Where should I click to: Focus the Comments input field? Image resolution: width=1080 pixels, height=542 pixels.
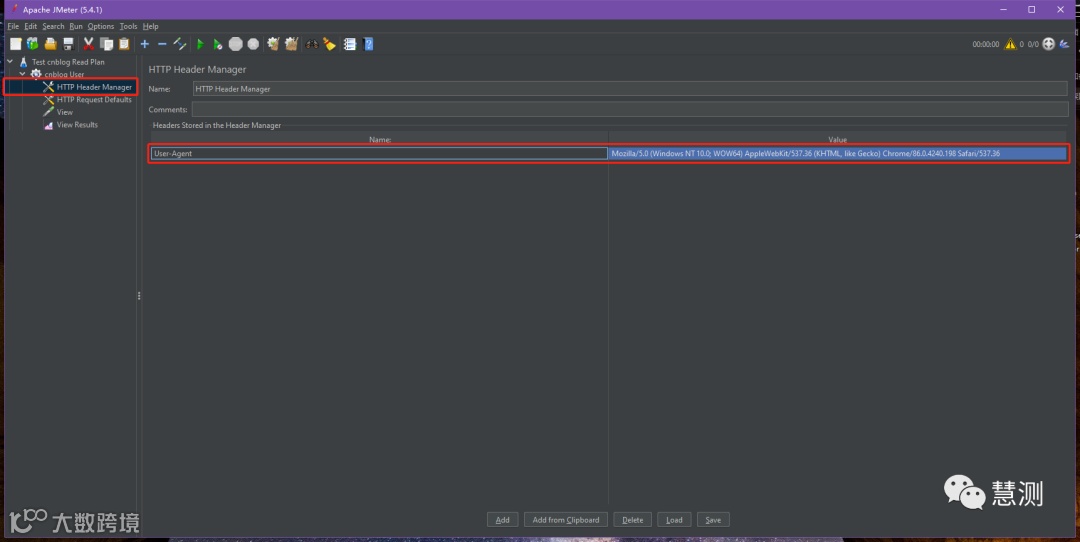[630, 110]
